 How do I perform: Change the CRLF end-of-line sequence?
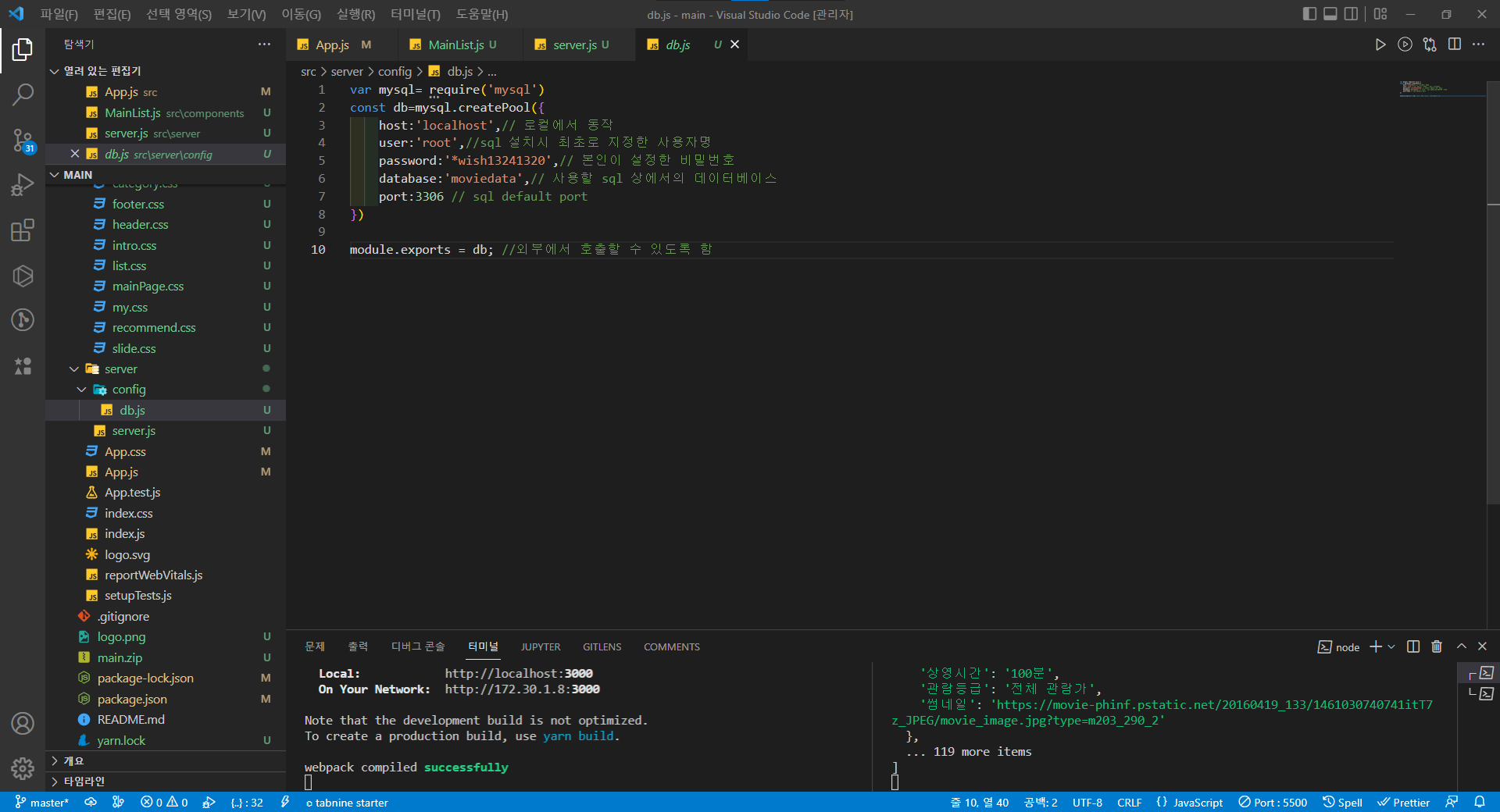pyautogui.click(x=1129, y=802)
